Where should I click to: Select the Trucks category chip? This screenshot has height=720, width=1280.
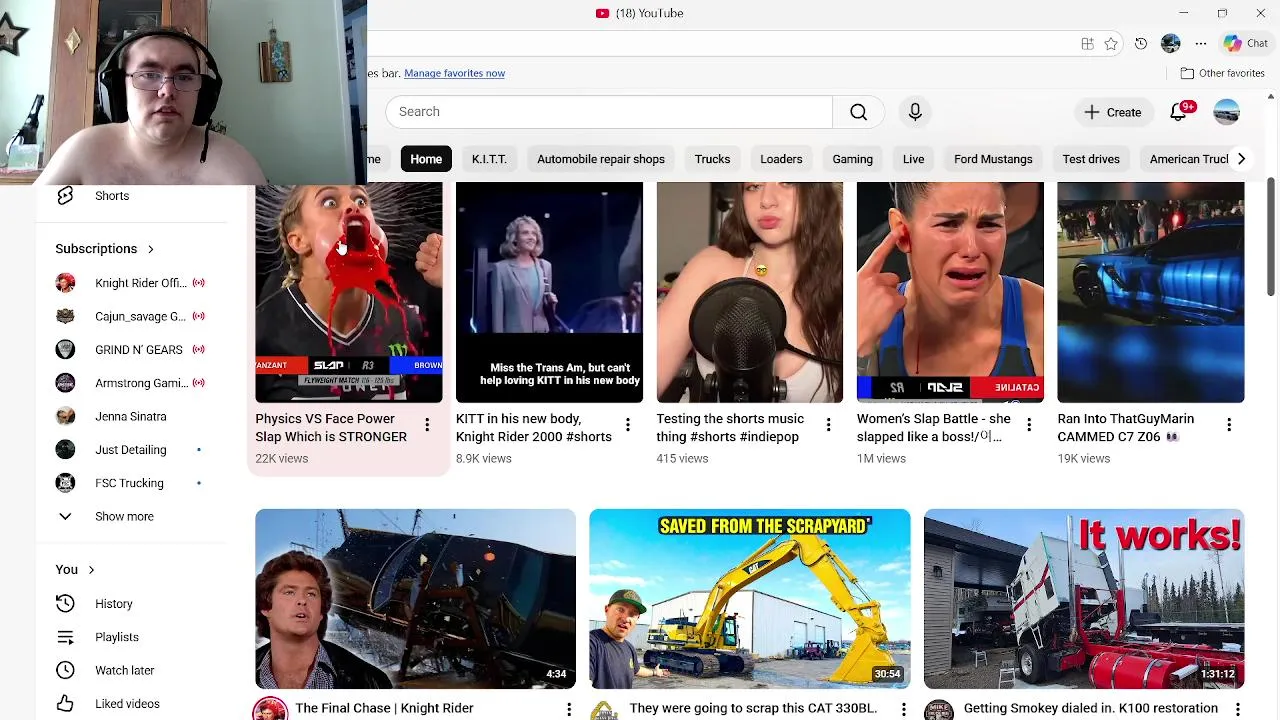(x=712, y=159)
